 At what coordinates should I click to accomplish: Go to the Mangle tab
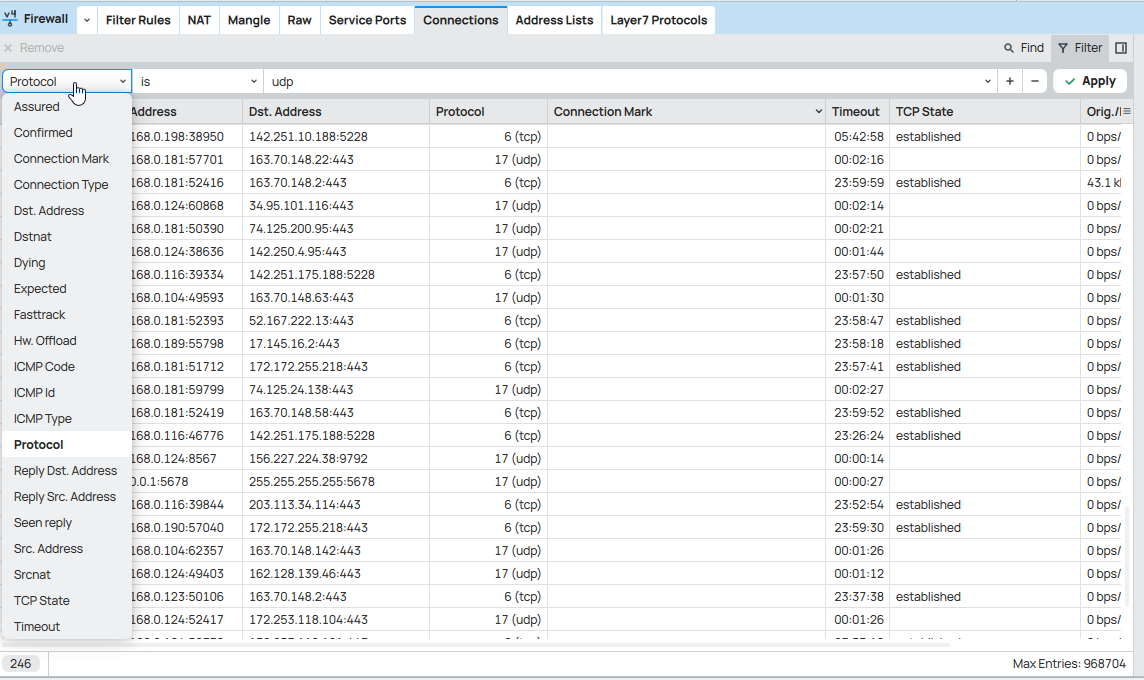pyautogui.click(x=249, y=20)
